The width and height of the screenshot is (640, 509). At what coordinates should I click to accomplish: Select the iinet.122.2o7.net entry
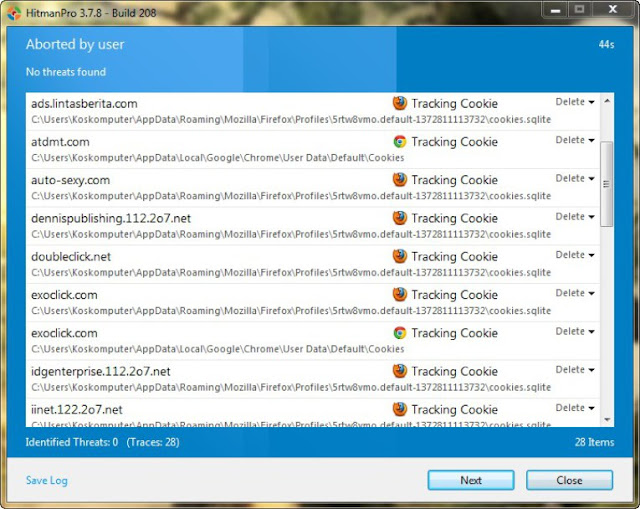[313, 413]
